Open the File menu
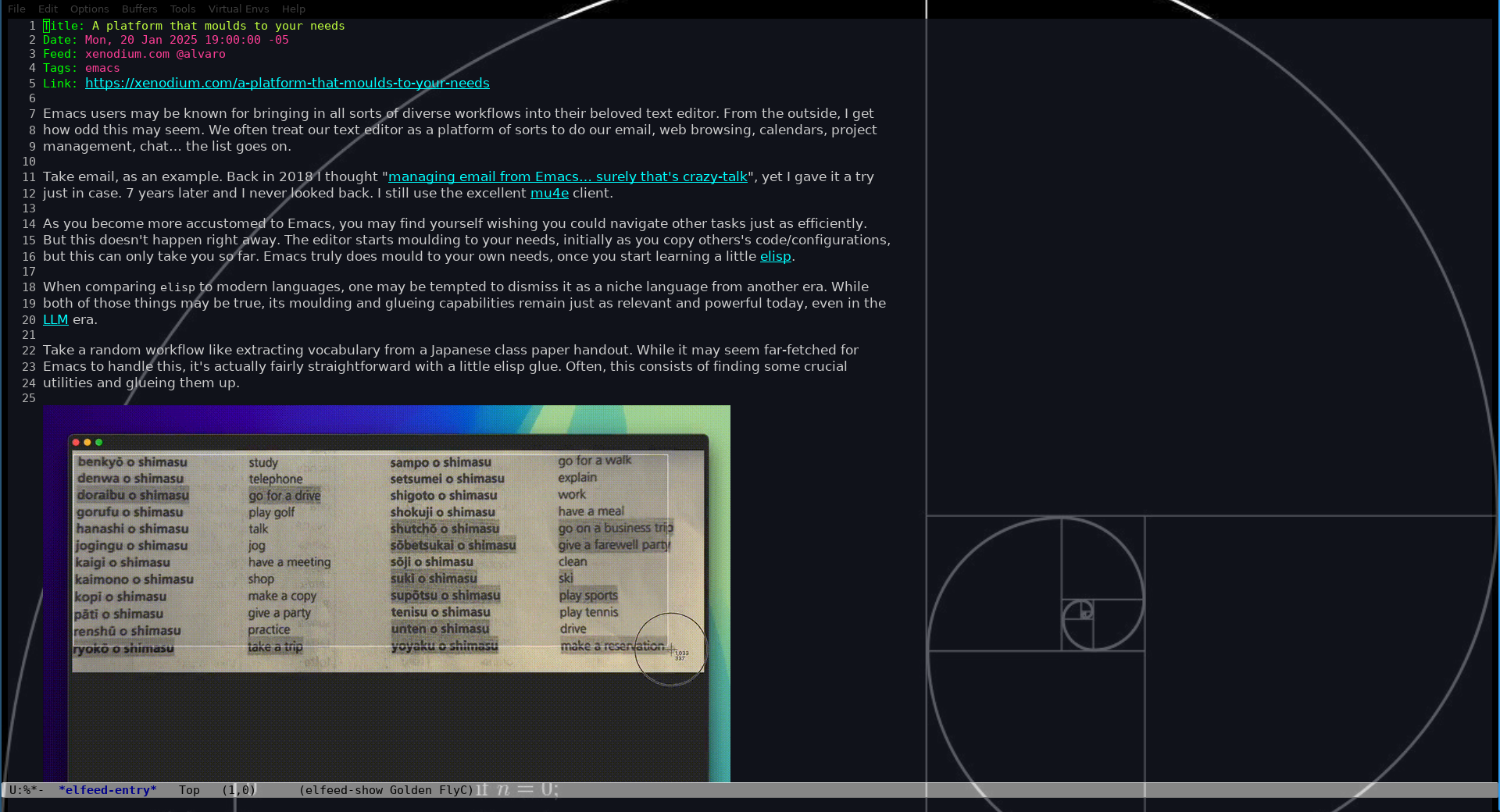1500x812 pixels. pos(16,9)
